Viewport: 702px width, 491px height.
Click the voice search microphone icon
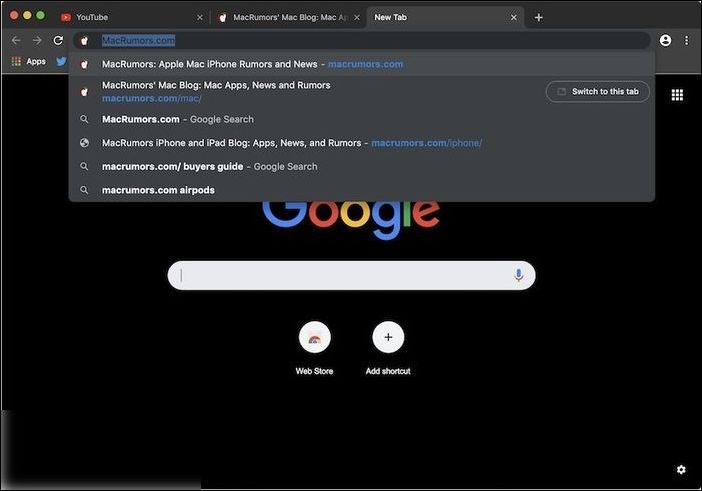[518, 275]
